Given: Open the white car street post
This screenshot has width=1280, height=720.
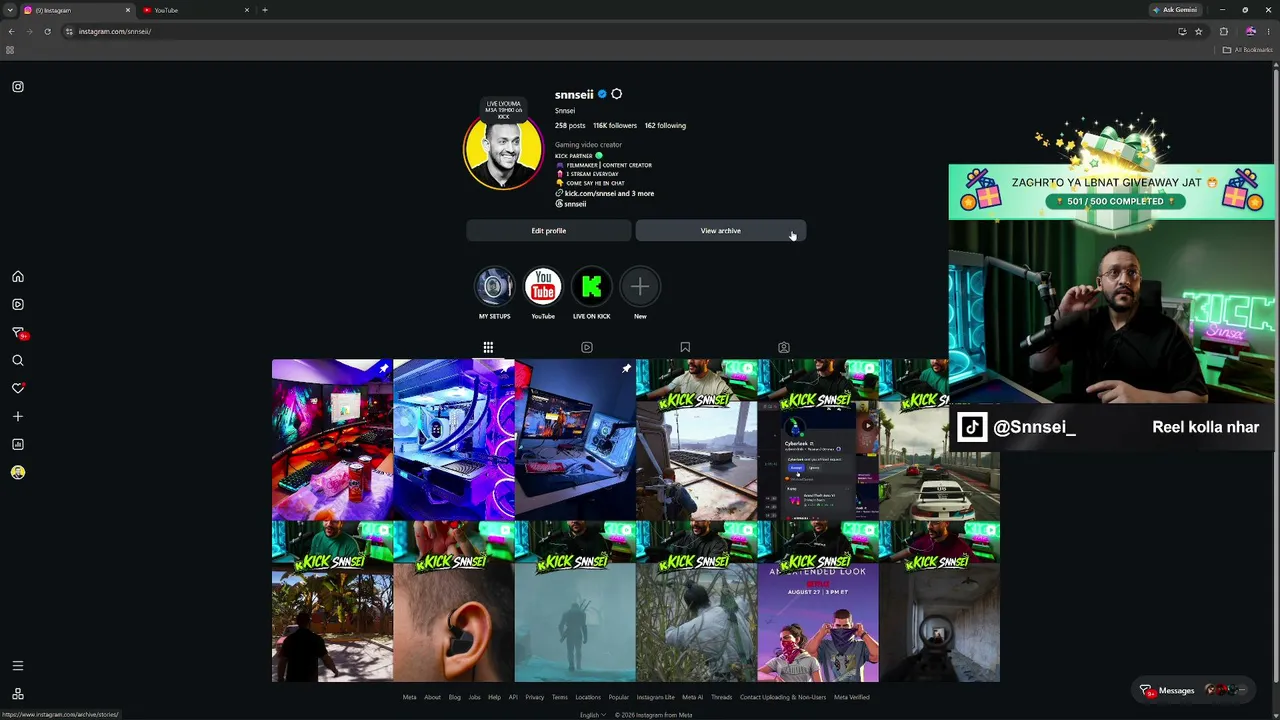Looking at the screenshot, I should pyautogui.click(x=939, y=440).
